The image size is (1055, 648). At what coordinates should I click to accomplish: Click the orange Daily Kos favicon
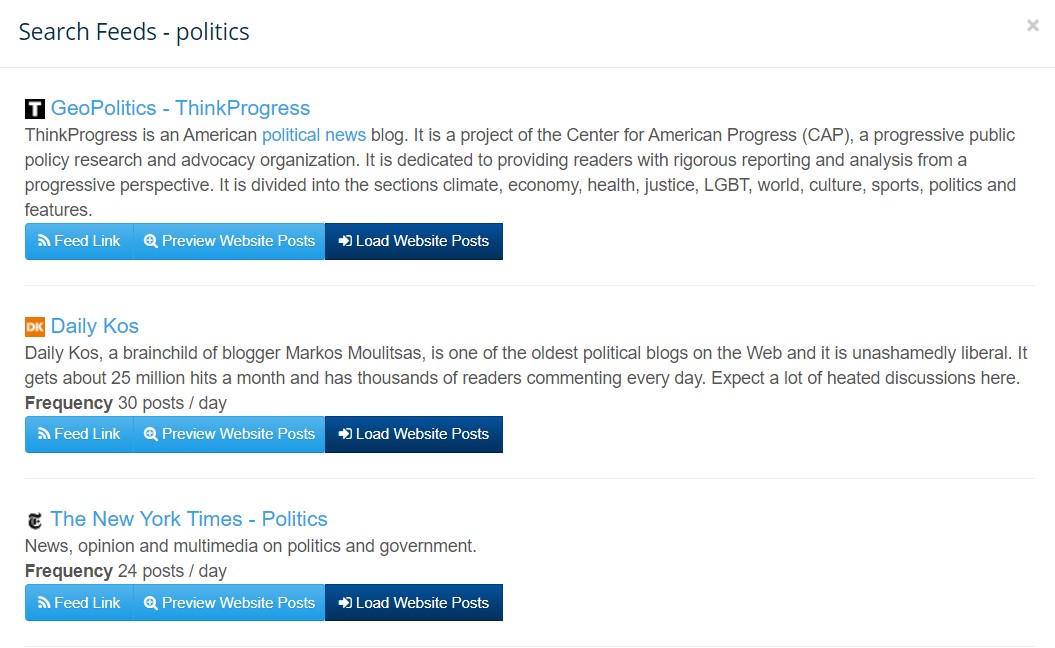(35, 327)
